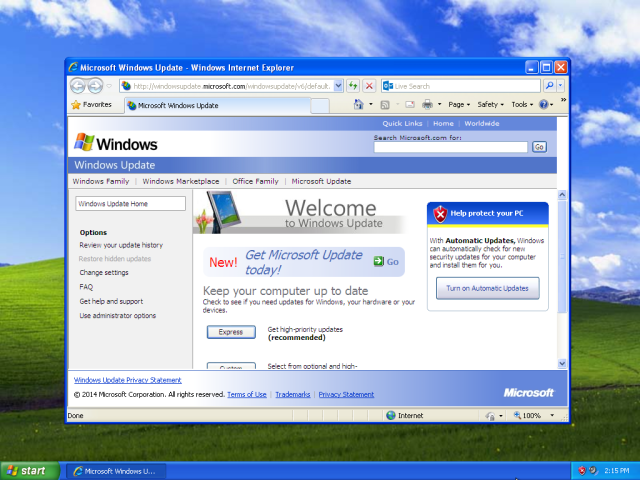Open the Page dropdown menu
Viewport: 640px width, 480px height.
[458, 104]
